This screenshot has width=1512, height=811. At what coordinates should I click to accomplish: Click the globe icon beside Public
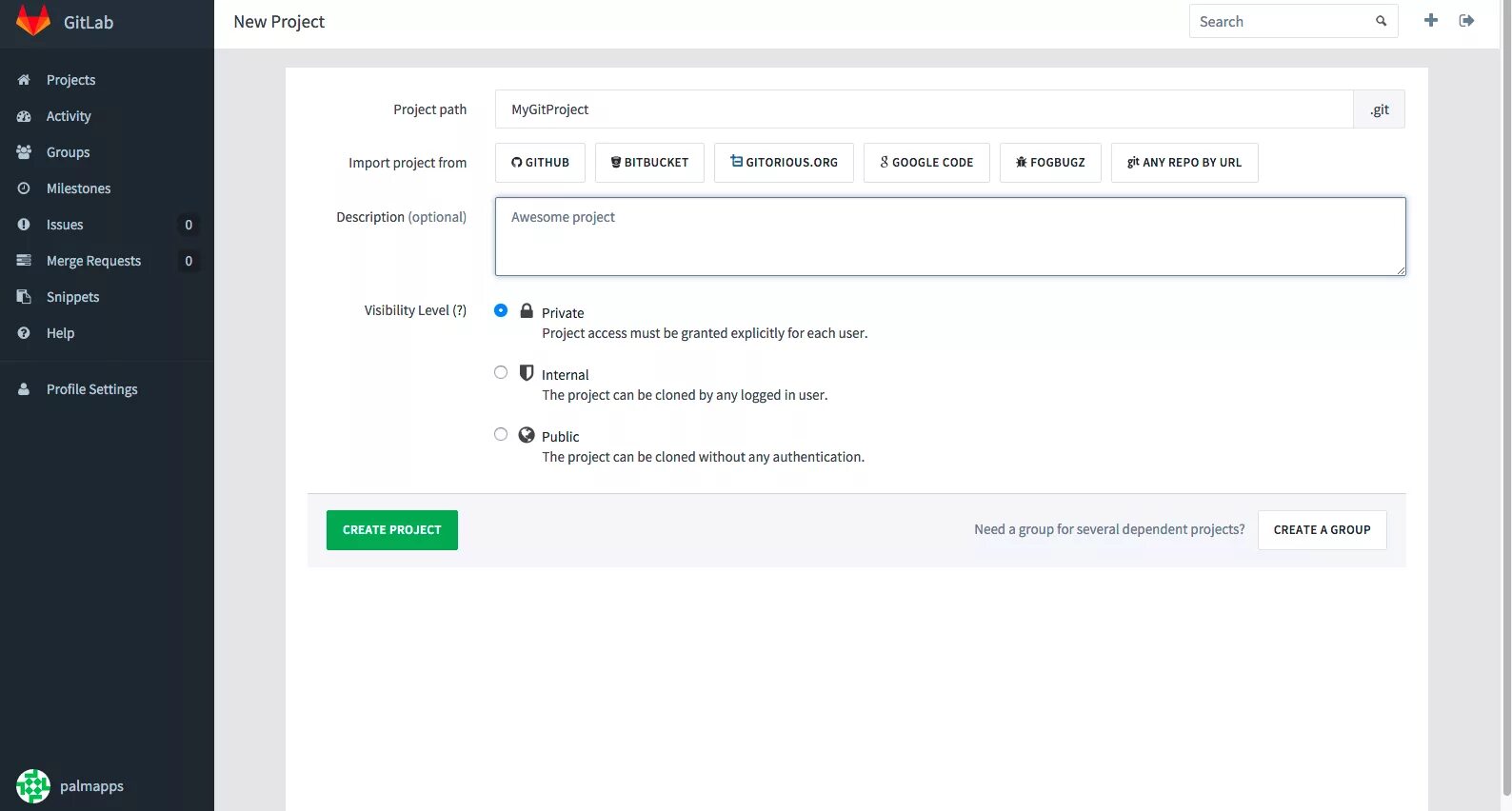click(527, 435)
